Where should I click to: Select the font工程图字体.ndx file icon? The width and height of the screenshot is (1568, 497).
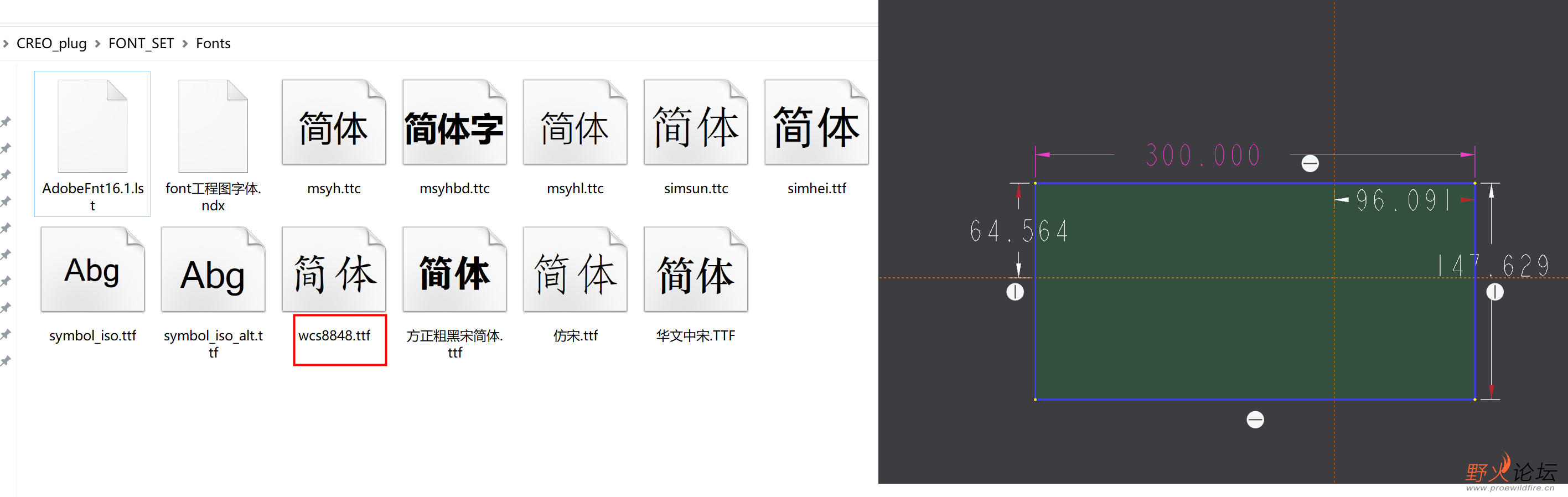click(x=213, y=126)
